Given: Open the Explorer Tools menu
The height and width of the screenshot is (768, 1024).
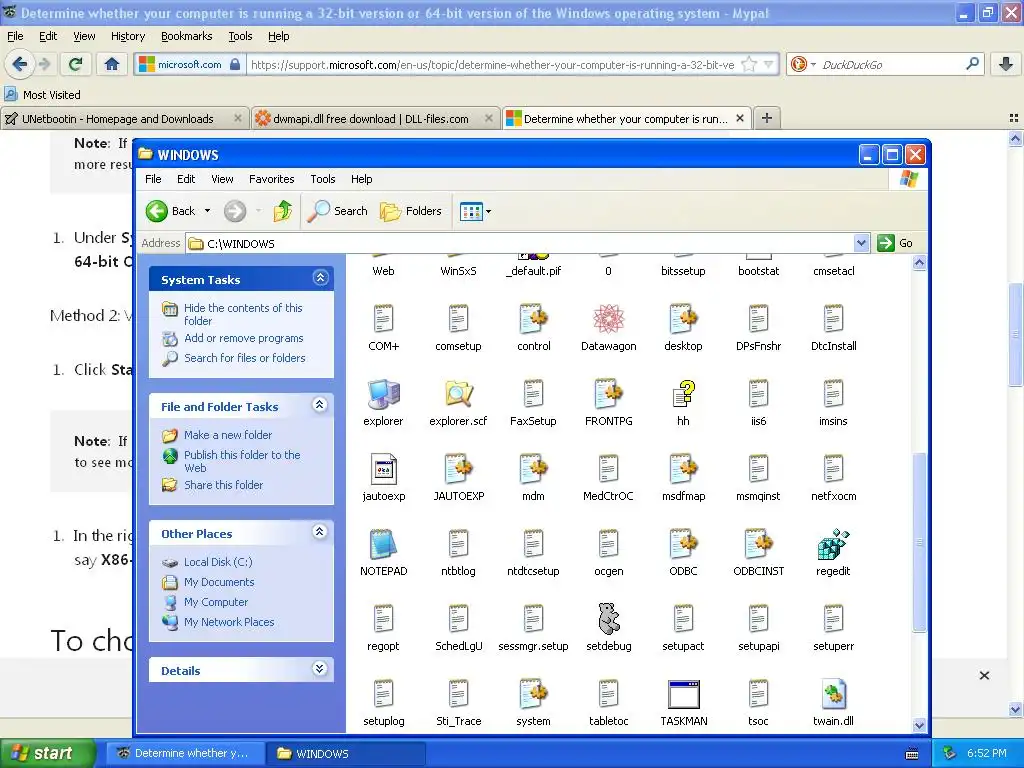Looking at the screenshot, I should coord(323,179).
